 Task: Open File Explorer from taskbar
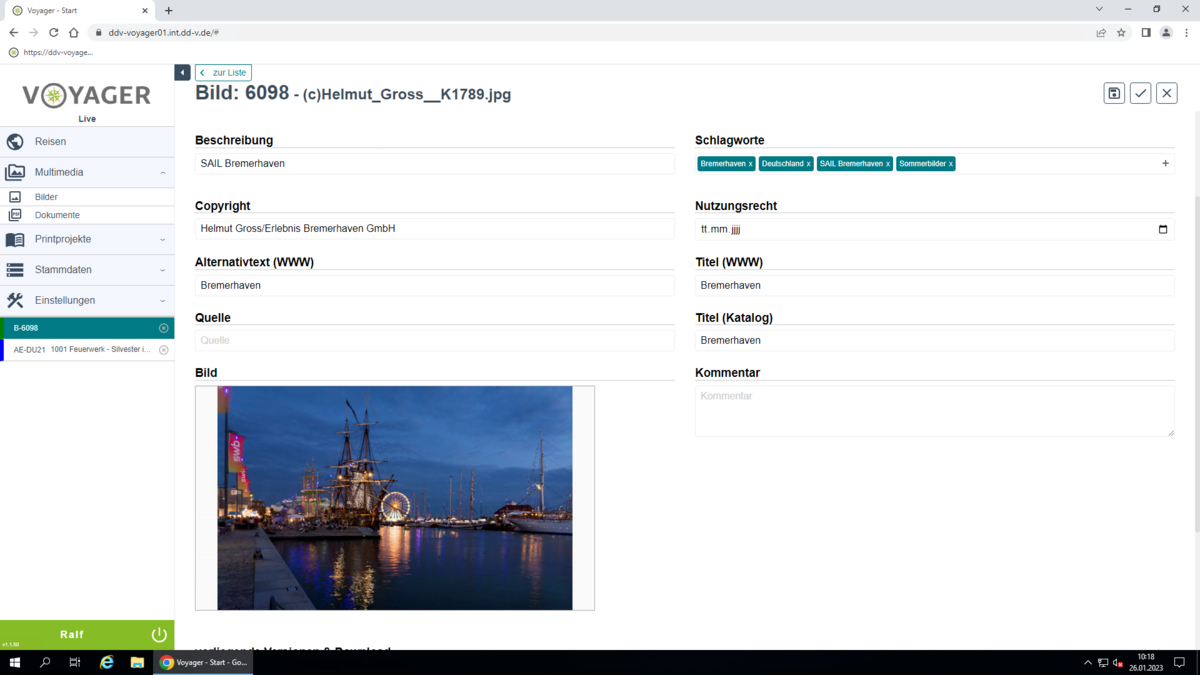[x=137, y=662]
